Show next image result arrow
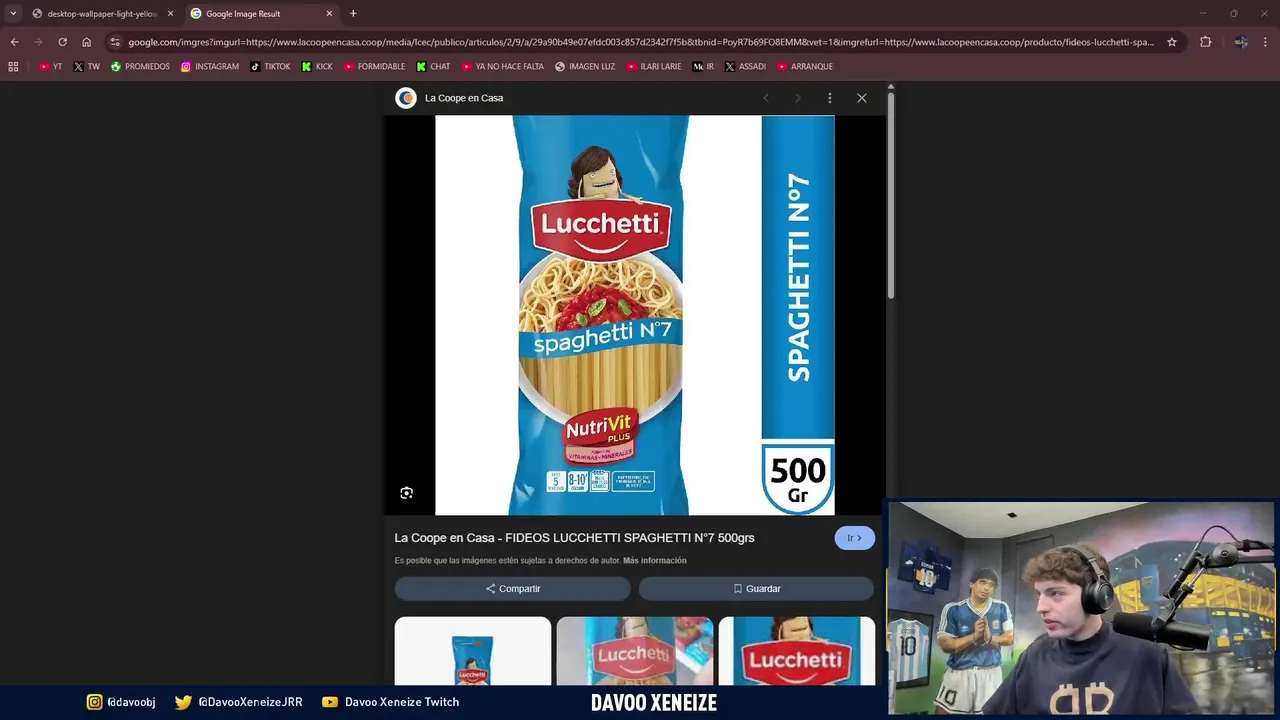Image resolution: width=1280 pixels, height=720 pixels. 798,98
